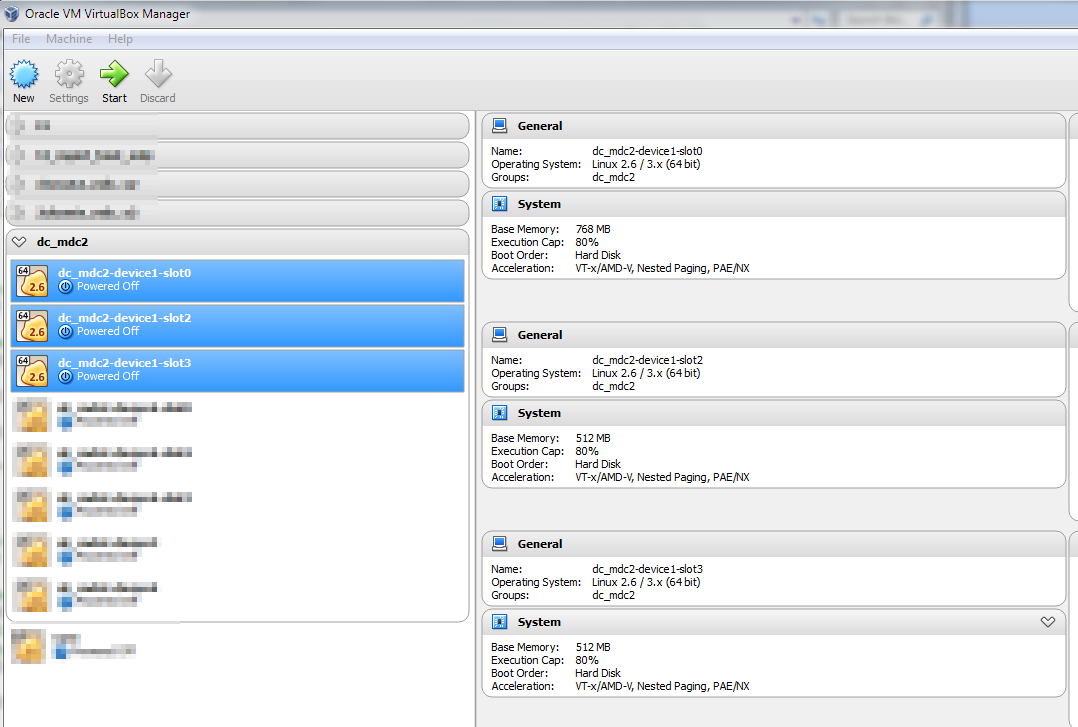The height and width of the screenshot is (727, 1078).
Task: Collapse the dc_mdc2 group chevron
Action: (x=19, y=242)
